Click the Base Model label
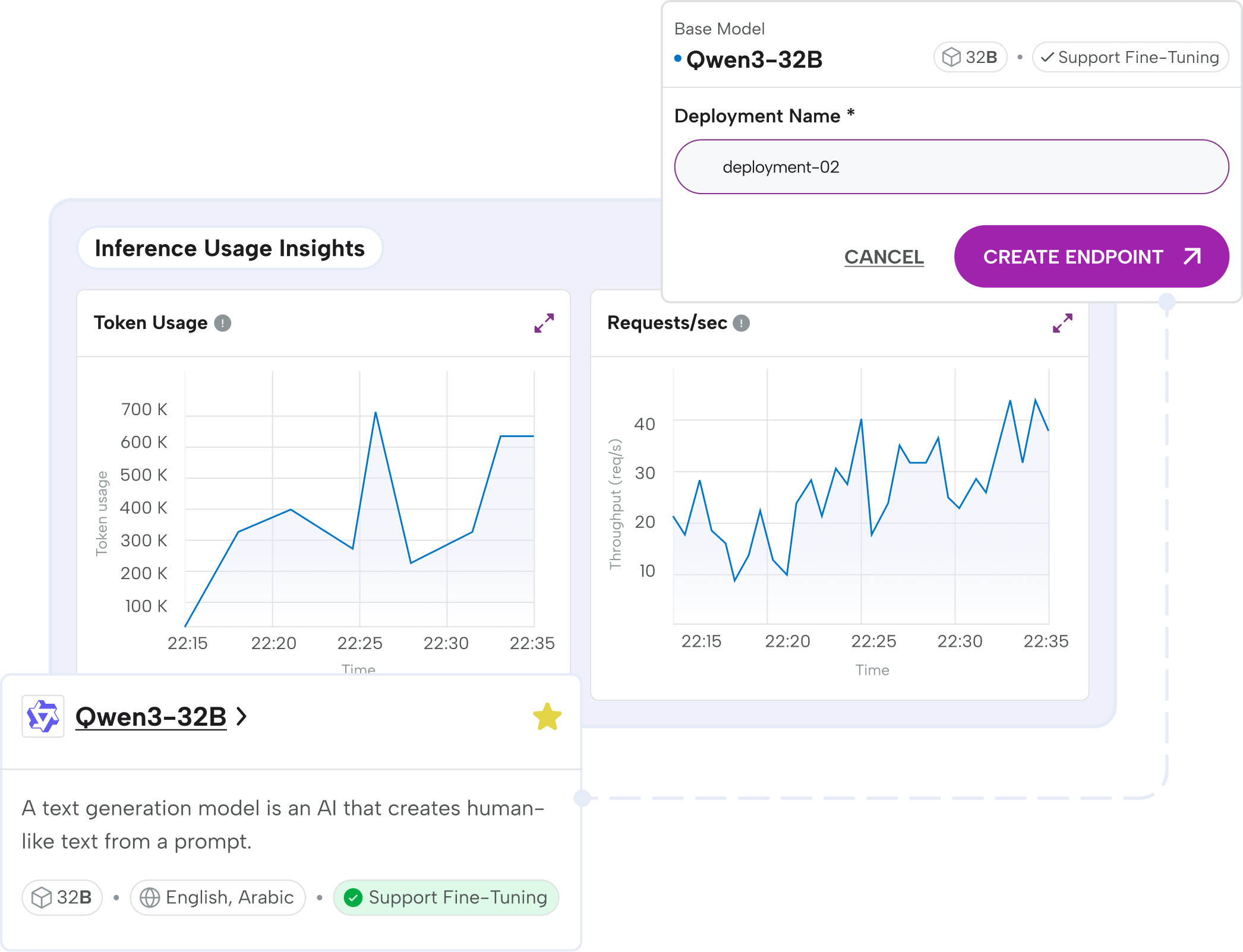This screenshot has width=1243, height=952. 720,29
